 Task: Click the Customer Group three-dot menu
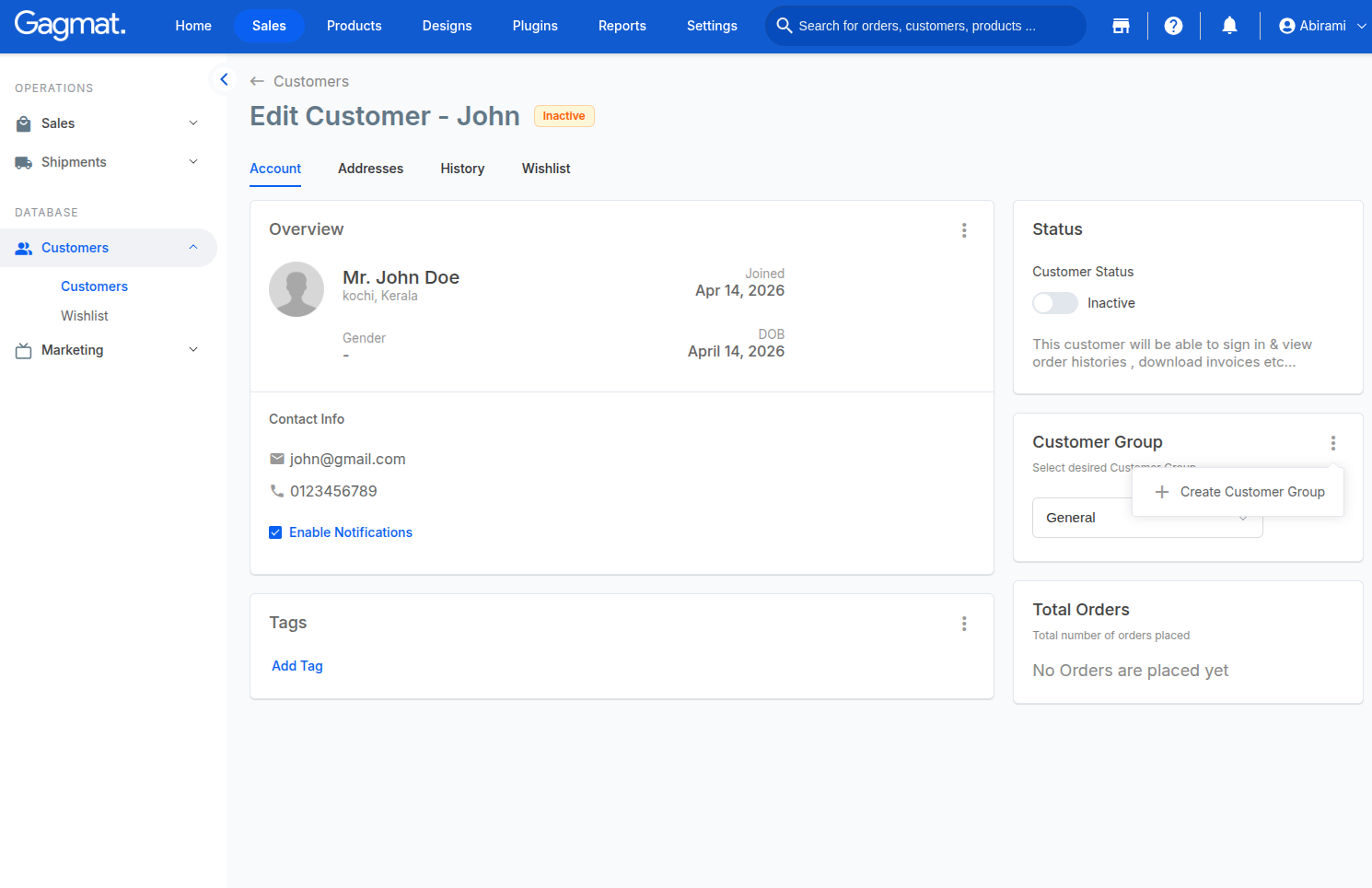[1332, 443]
